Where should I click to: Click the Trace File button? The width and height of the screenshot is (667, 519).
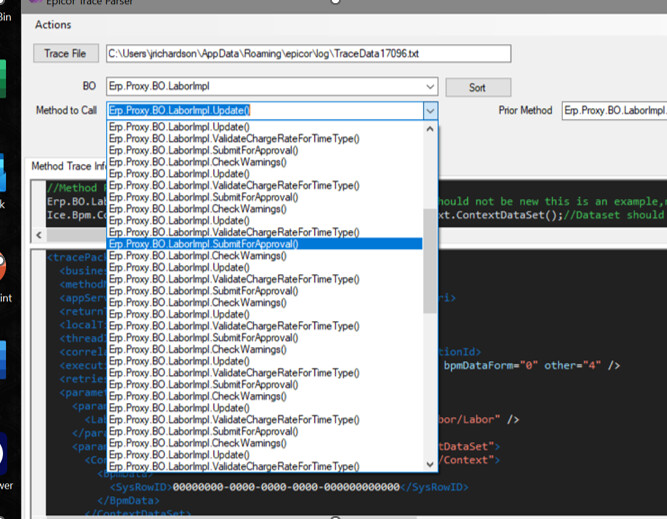65,53
